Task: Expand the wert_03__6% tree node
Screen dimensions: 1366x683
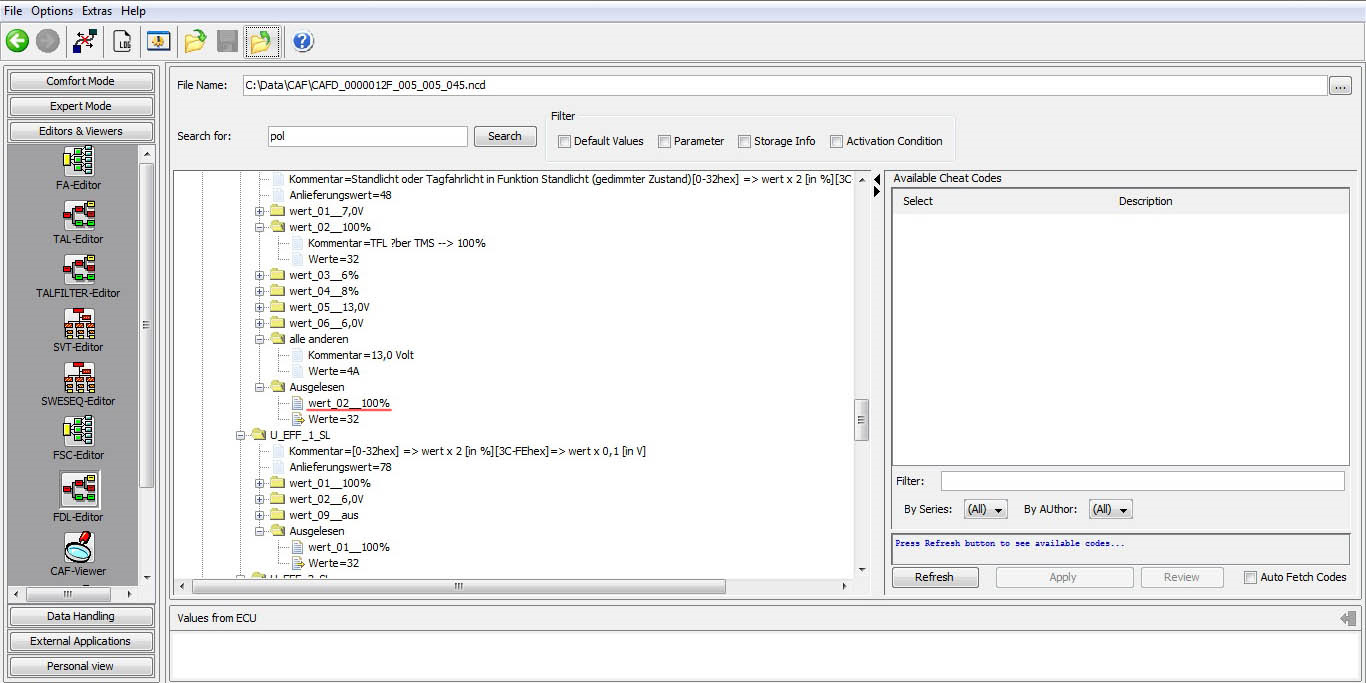Action: point(260,275)
